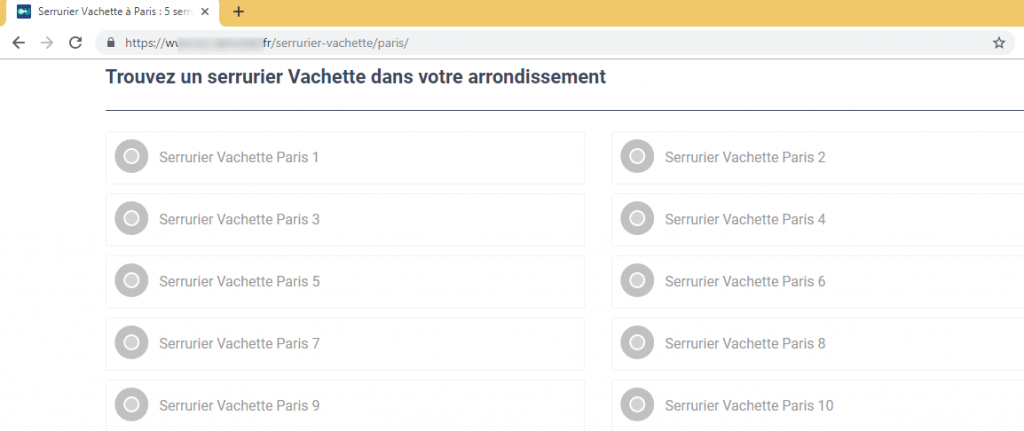This screenshot has width=1024, height=431.
Task: Open Serrurier Vachette Paris 6 link
Action: [x=745, y=281]
